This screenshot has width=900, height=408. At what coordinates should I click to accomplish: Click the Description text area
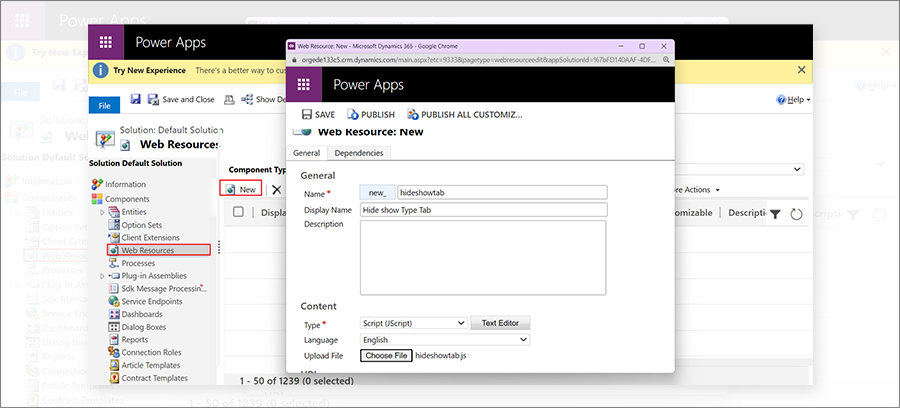(x=483, y=258)
